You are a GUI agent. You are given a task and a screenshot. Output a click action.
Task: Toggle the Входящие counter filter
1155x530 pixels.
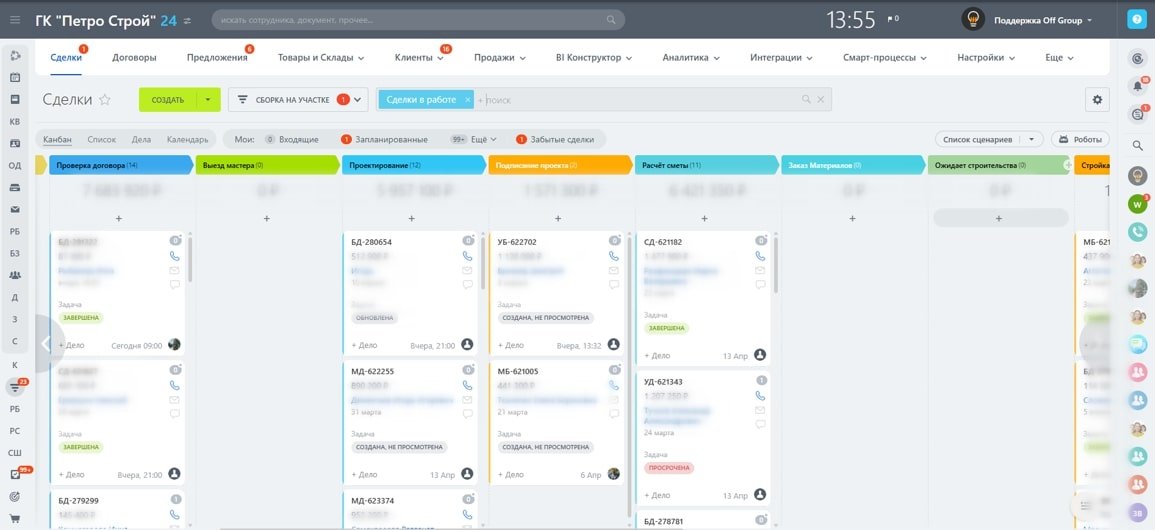[x=292, y=139]
